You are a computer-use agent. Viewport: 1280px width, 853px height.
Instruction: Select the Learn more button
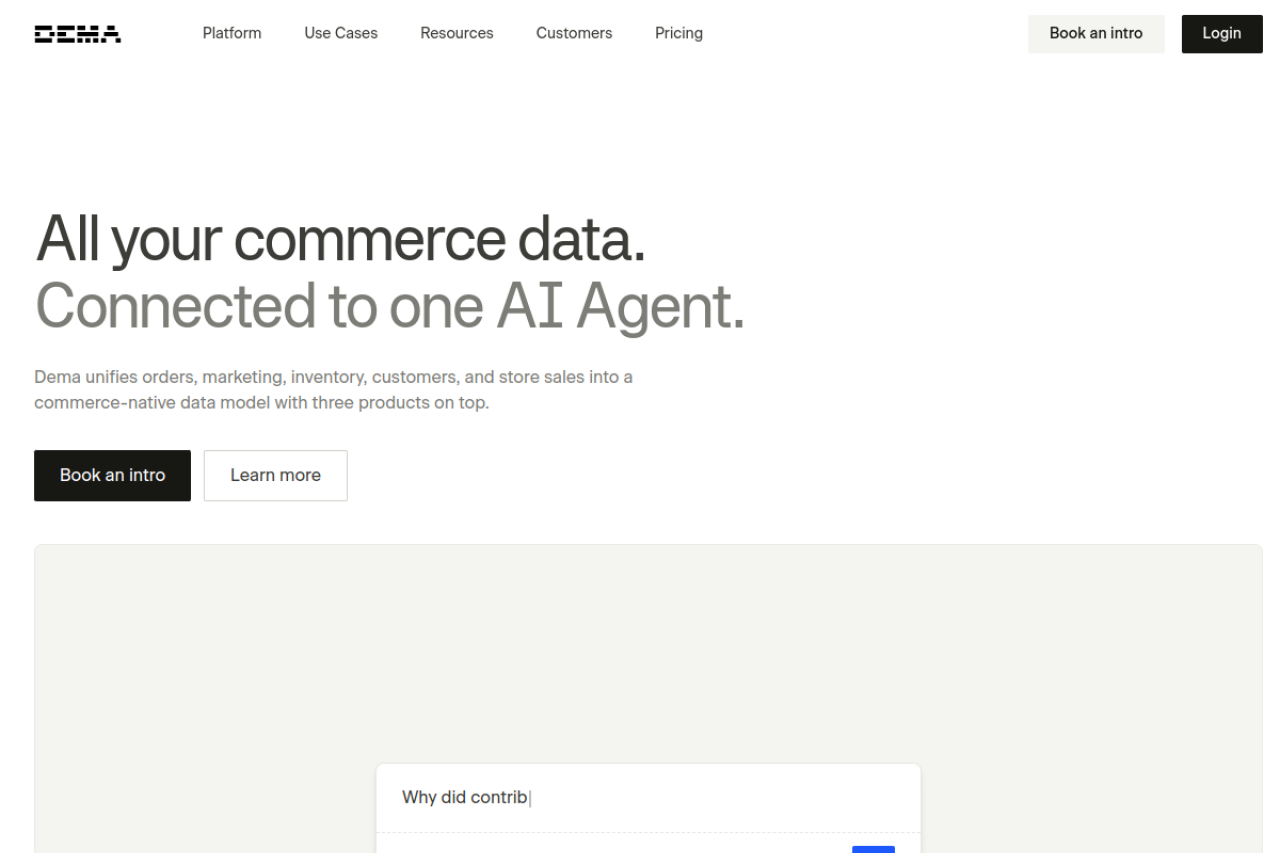tap(276, 475)
